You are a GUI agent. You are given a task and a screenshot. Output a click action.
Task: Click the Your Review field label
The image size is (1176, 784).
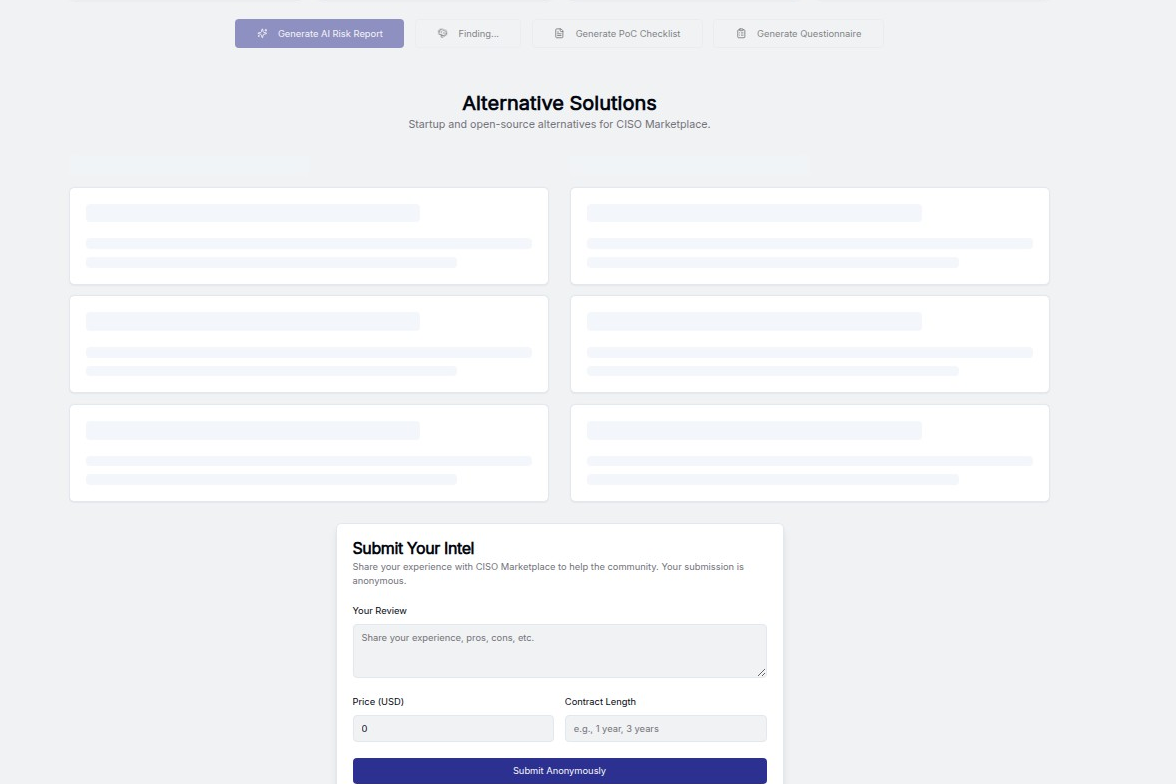(379, 611)
